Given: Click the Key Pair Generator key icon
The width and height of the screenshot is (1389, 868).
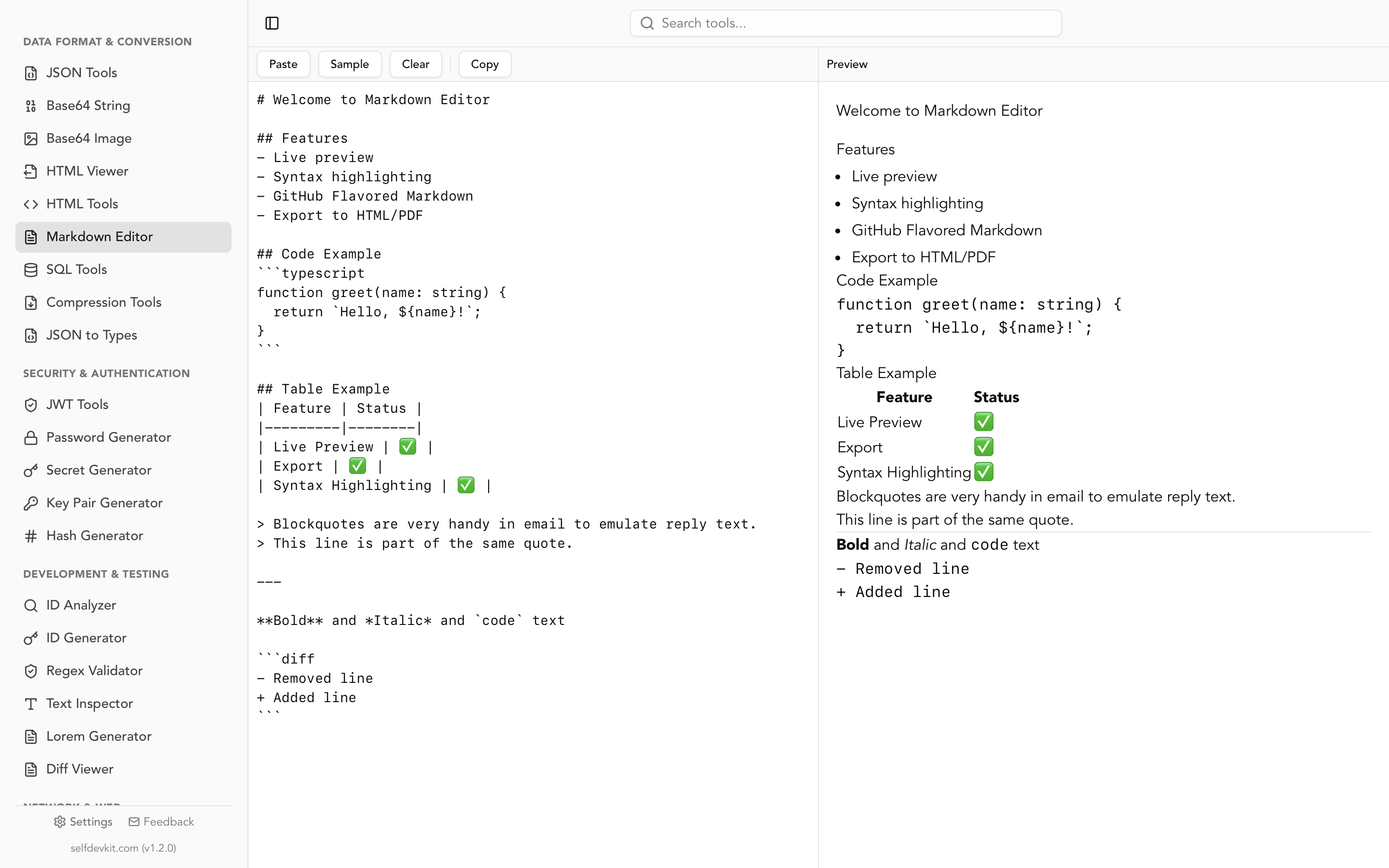Looking at the screenshot, I should click(x=31, y=503).
